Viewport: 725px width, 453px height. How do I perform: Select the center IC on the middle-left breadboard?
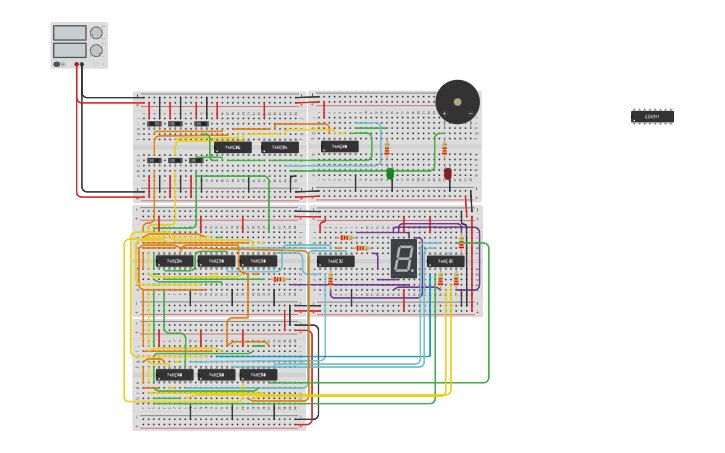point(216,261)
